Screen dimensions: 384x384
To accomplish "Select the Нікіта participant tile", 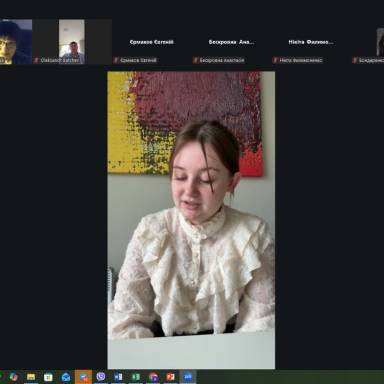I will (311, 42).
